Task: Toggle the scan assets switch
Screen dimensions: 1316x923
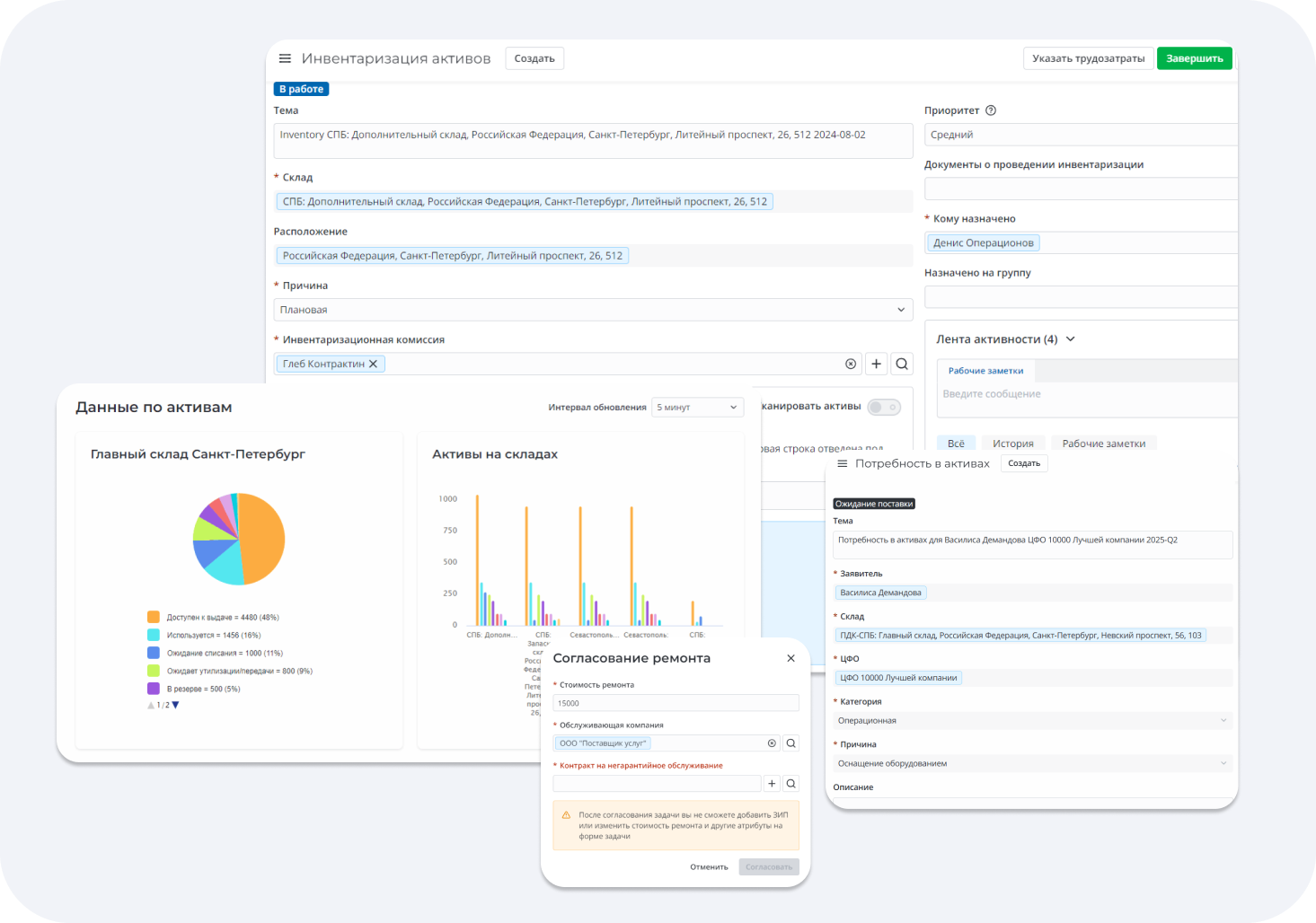Action: [884, 407]
